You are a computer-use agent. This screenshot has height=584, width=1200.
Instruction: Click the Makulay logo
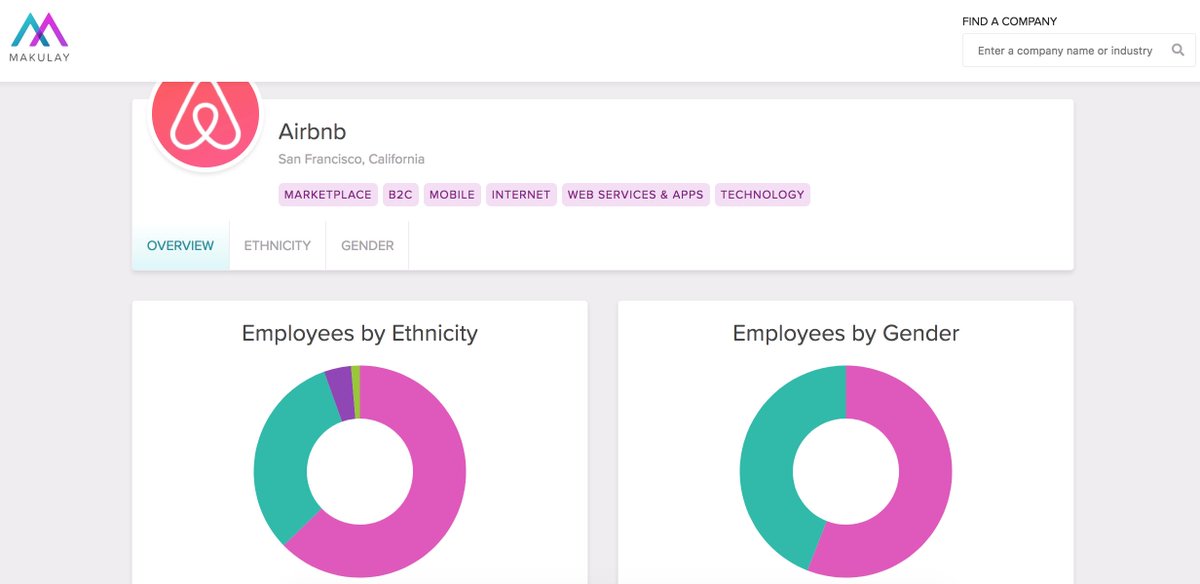click(40, 37)
